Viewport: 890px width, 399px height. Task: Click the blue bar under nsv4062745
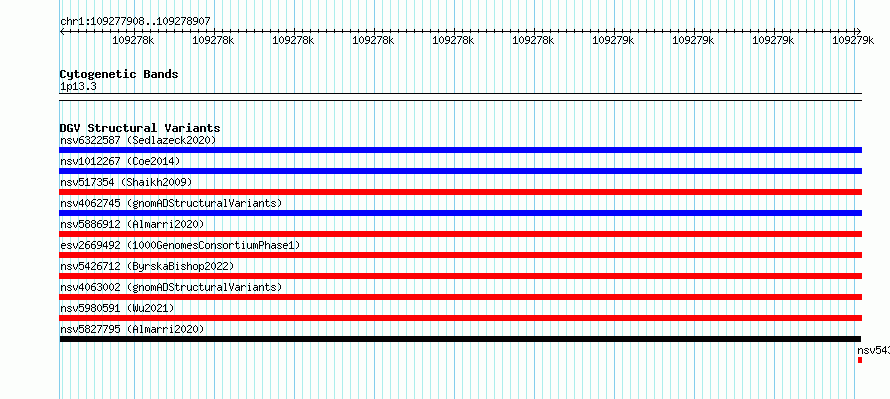tap(461, 213)
